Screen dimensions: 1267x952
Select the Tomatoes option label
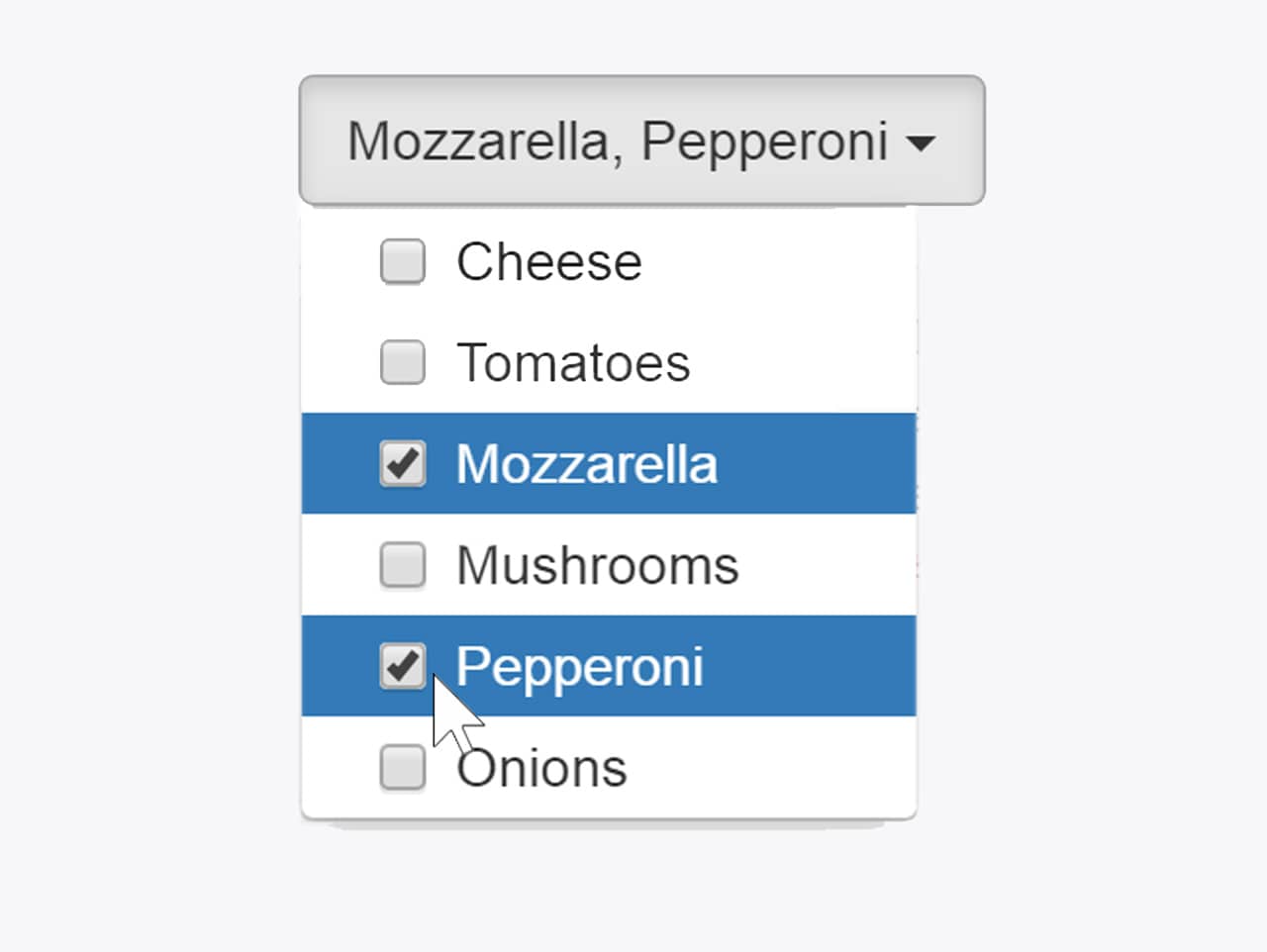coord(573,362)
